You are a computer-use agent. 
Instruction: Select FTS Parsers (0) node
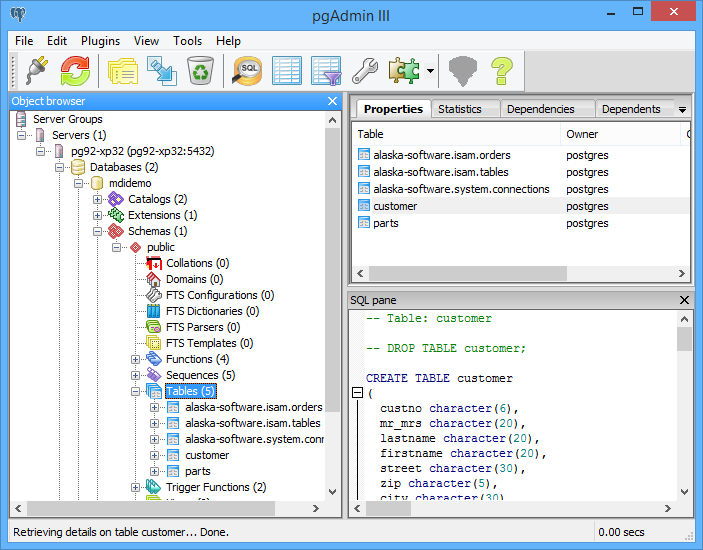[203, 327]
